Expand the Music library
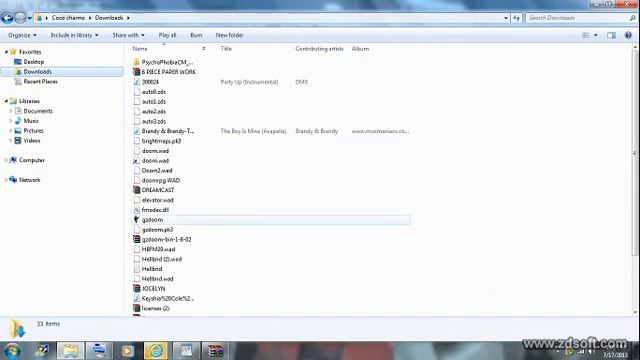Image resolution: width=640 pixels, height=360 pixels. coord(11,120)
